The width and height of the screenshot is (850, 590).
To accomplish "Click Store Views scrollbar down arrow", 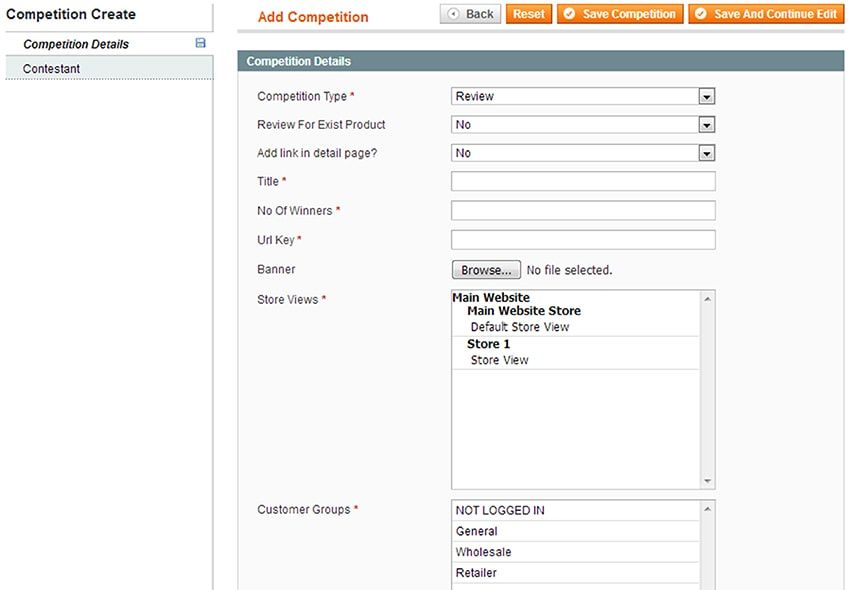I will coord(708,481).
